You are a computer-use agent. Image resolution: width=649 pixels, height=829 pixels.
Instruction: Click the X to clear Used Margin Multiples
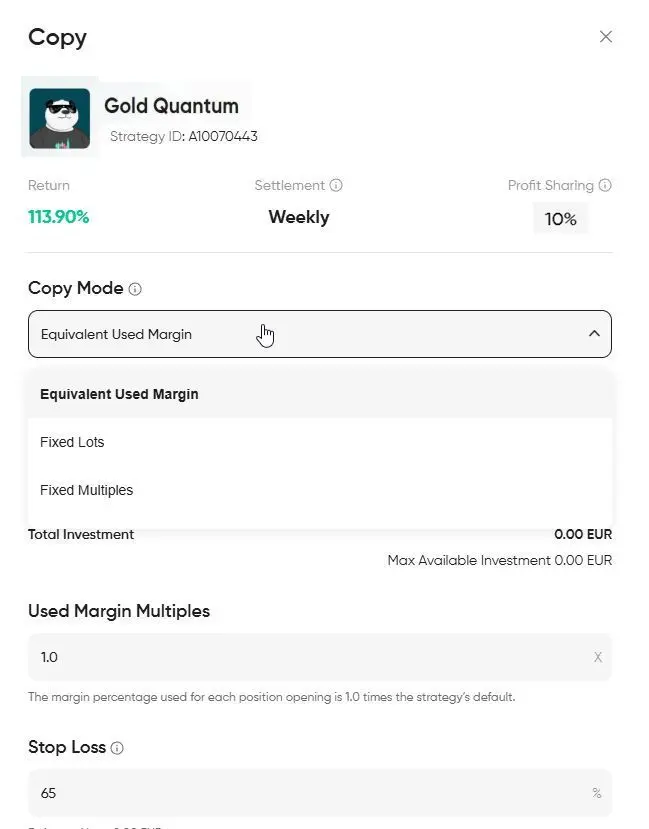(597, 657)
